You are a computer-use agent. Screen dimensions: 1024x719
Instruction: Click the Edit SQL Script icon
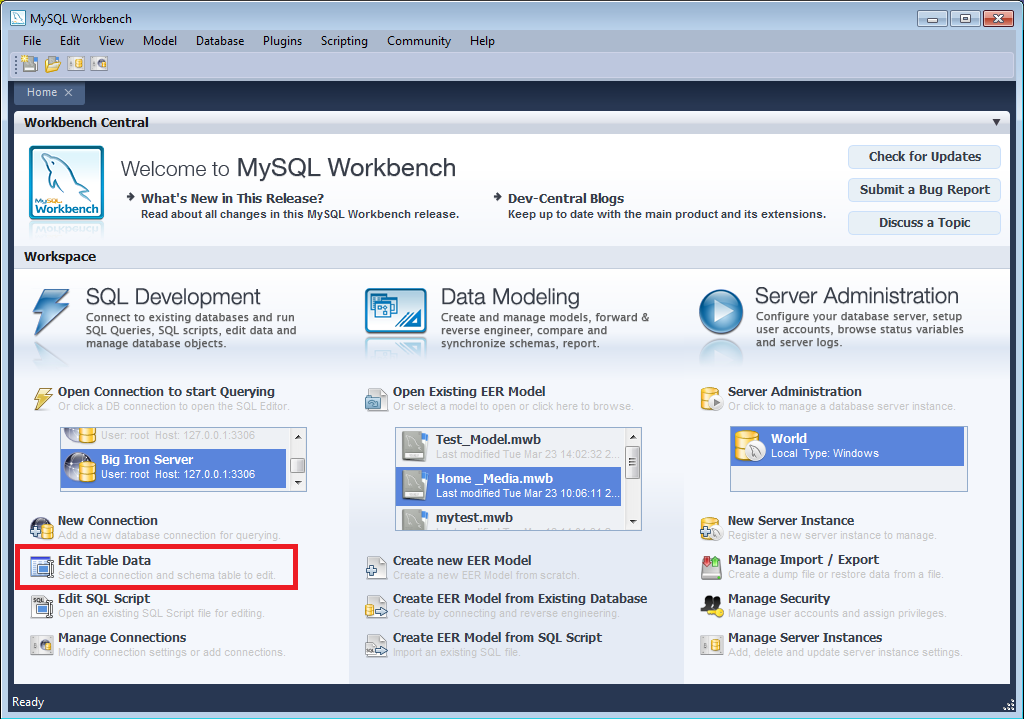tap(42, 606)
